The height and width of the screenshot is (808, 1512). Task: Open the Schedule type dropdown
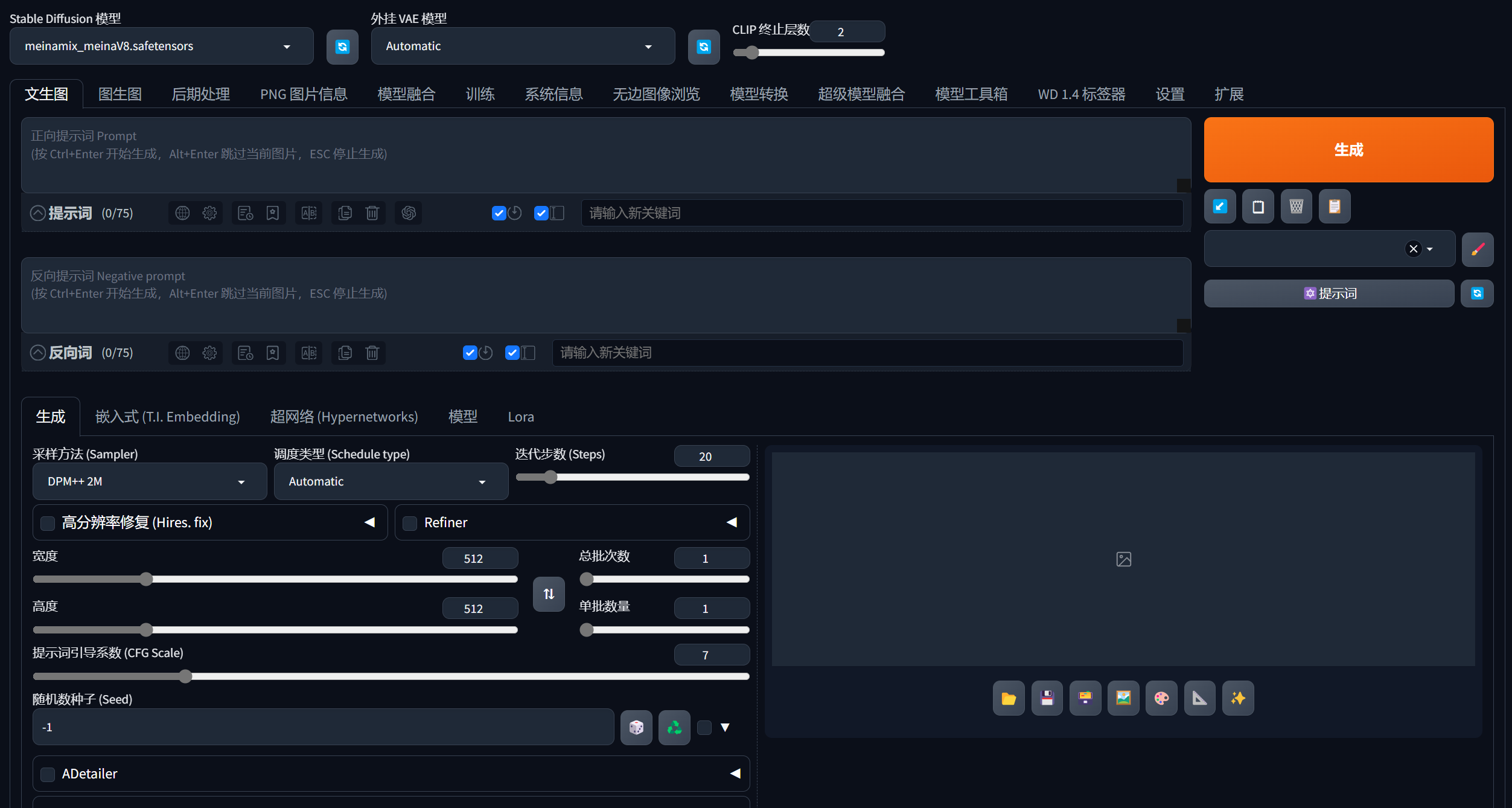pyautogui.click(x=391, y=482)
